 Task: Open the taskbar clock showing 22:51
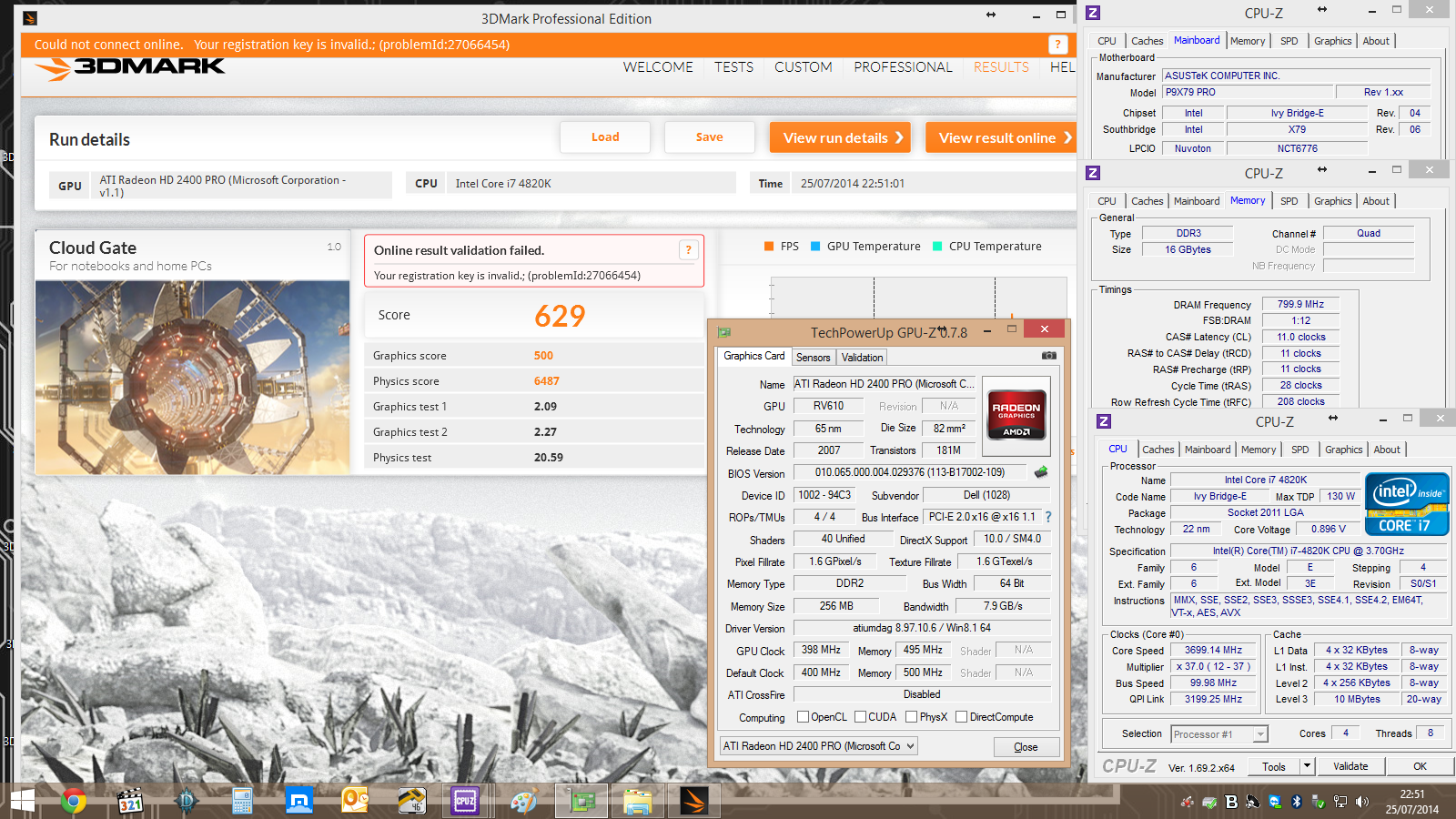[x=1412, y=802]
